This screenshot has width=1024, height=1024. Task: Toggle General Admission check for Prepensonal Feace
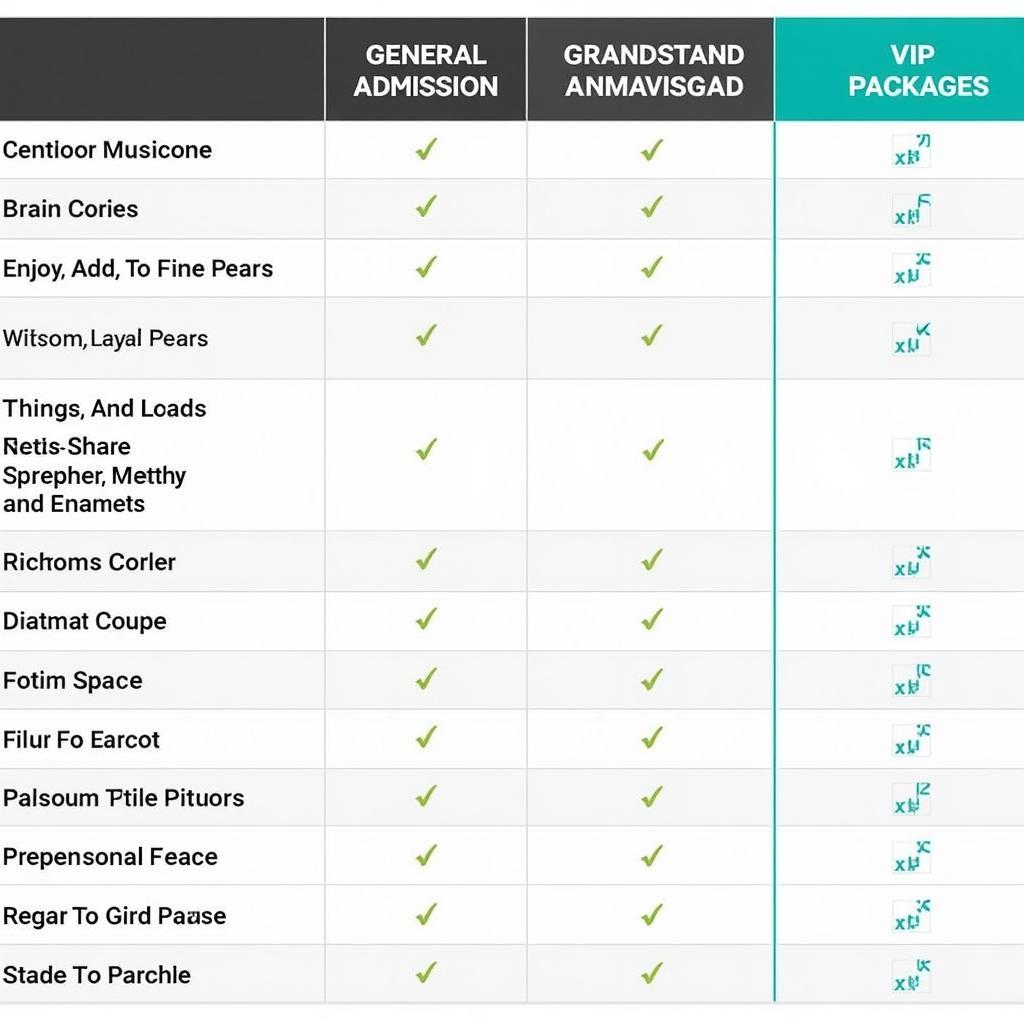tap(426, 856)
